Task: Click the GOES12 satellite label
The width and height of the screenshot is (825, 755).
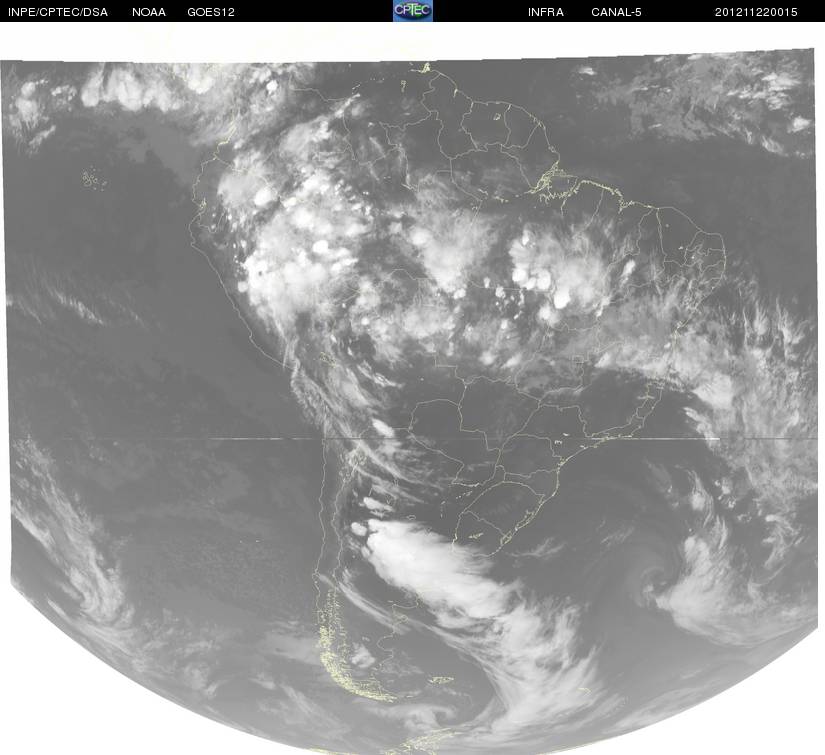Action: click(x=211, y=12)
